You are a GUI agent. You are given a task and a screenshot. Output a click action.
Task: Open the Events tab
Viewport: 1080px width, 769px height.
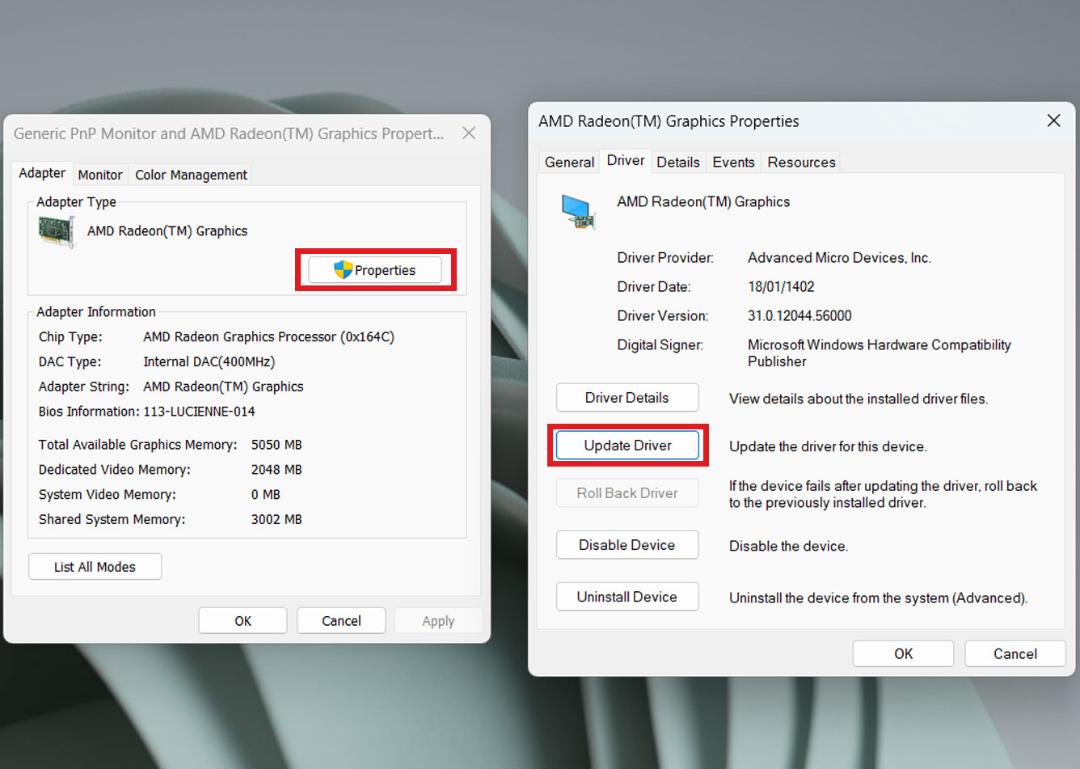coord(733,162)
